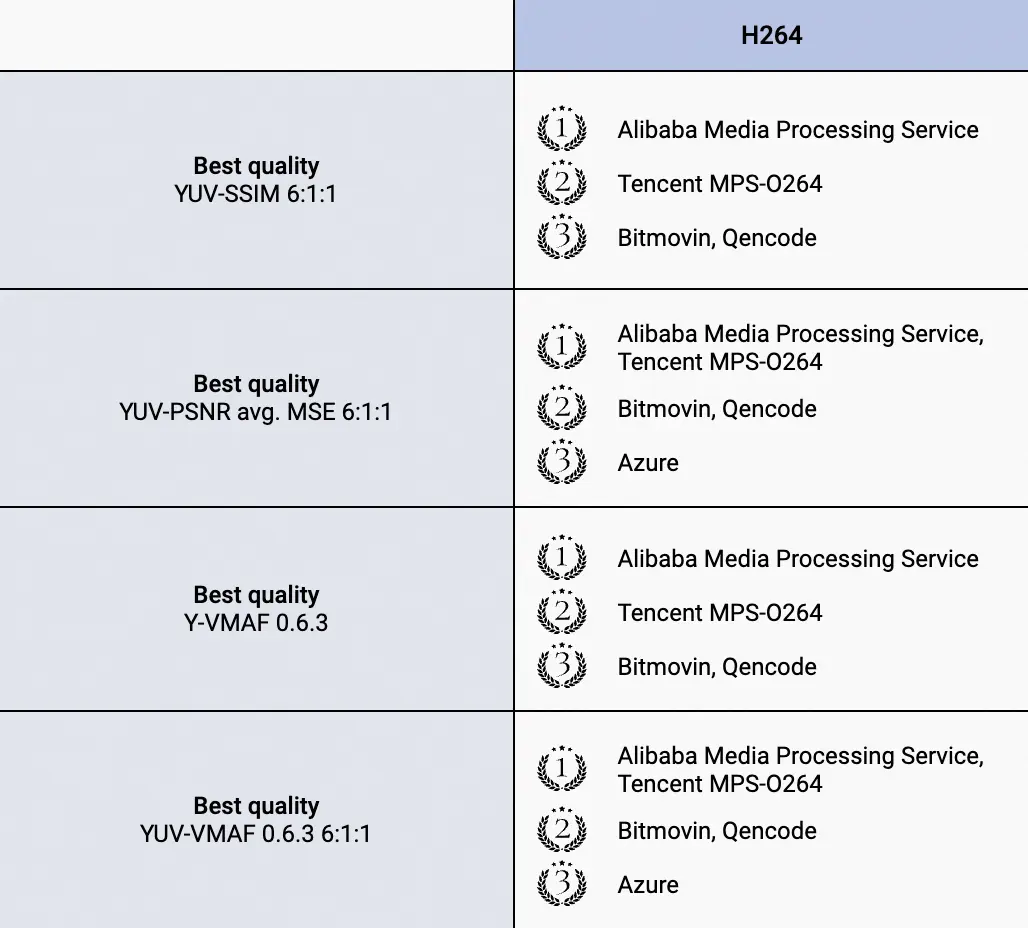1028x928 pixels.
Task: Click the third-place badge beside Azure in the YUV-PSNR row
Action: coord(562,462)
